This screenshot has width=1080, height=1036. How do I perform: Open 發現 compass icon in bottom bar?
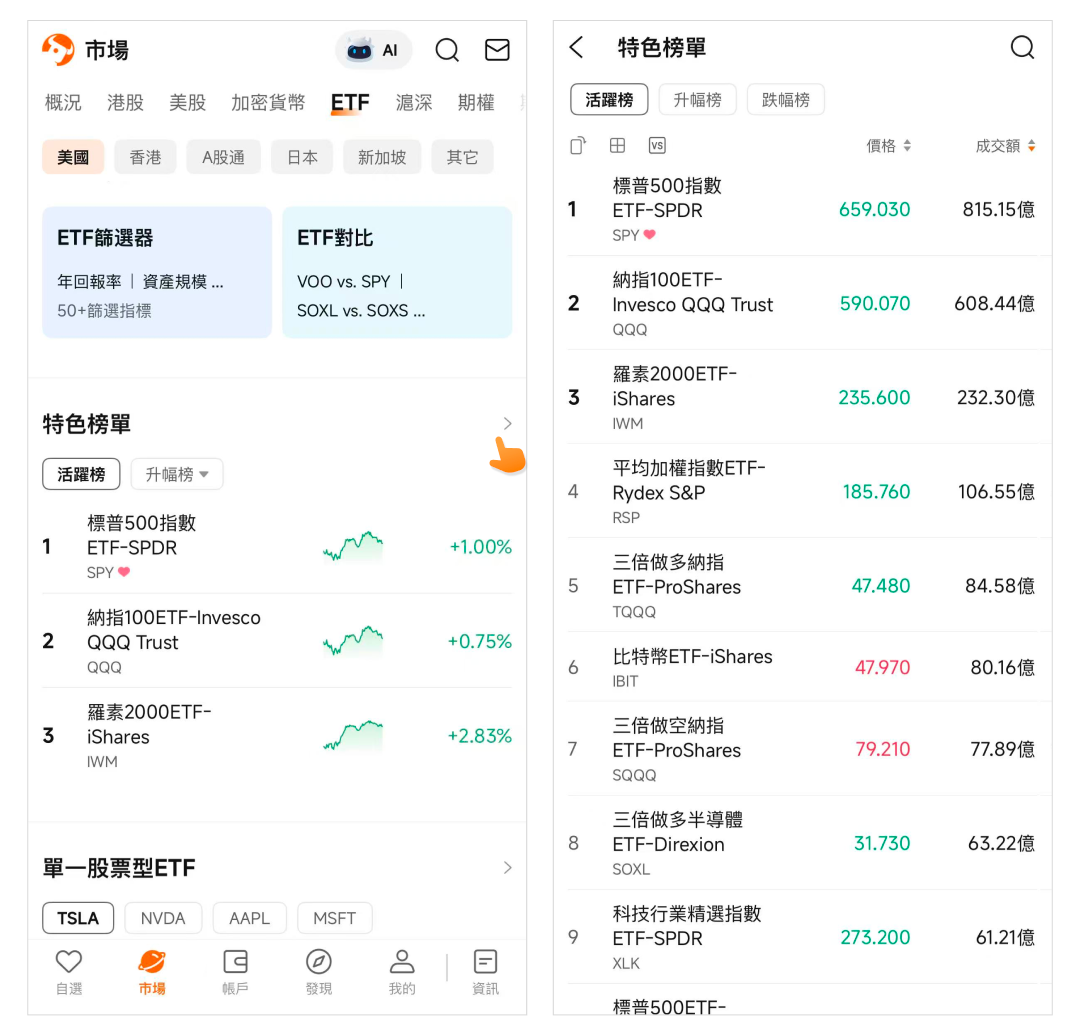(x=318, y=972)
